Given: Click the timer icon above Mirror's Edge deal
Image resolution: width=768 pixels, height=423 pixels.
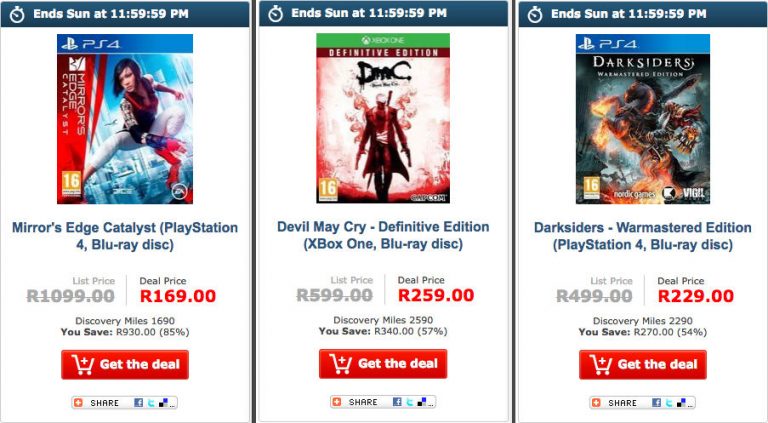Looking at the screenshot, I should [x=17, y=14].
